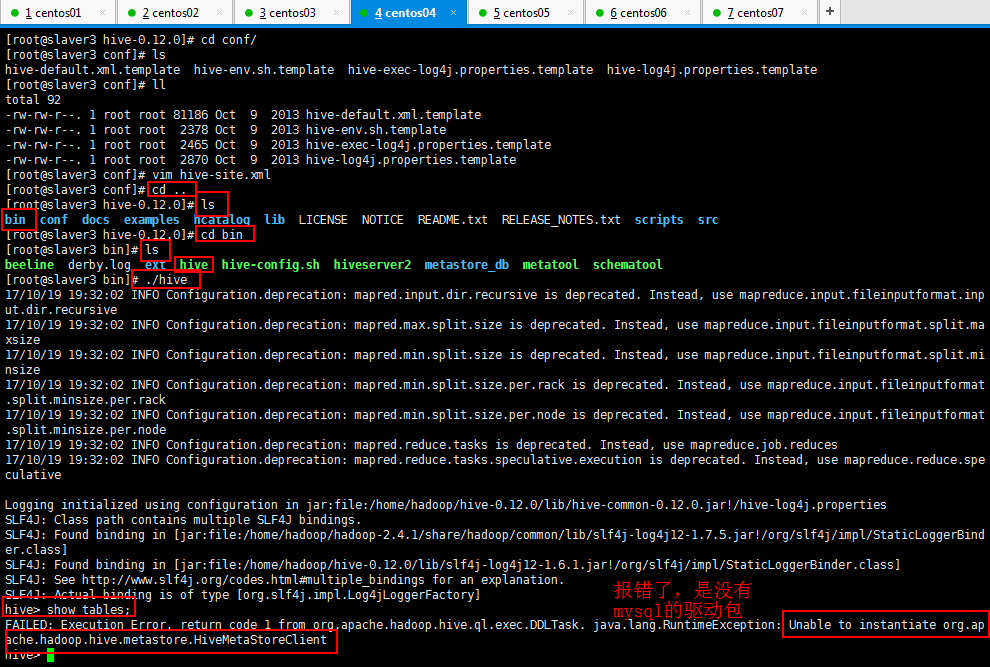
Task: Click the 'derby.log' file name
Action: point(99,265)
